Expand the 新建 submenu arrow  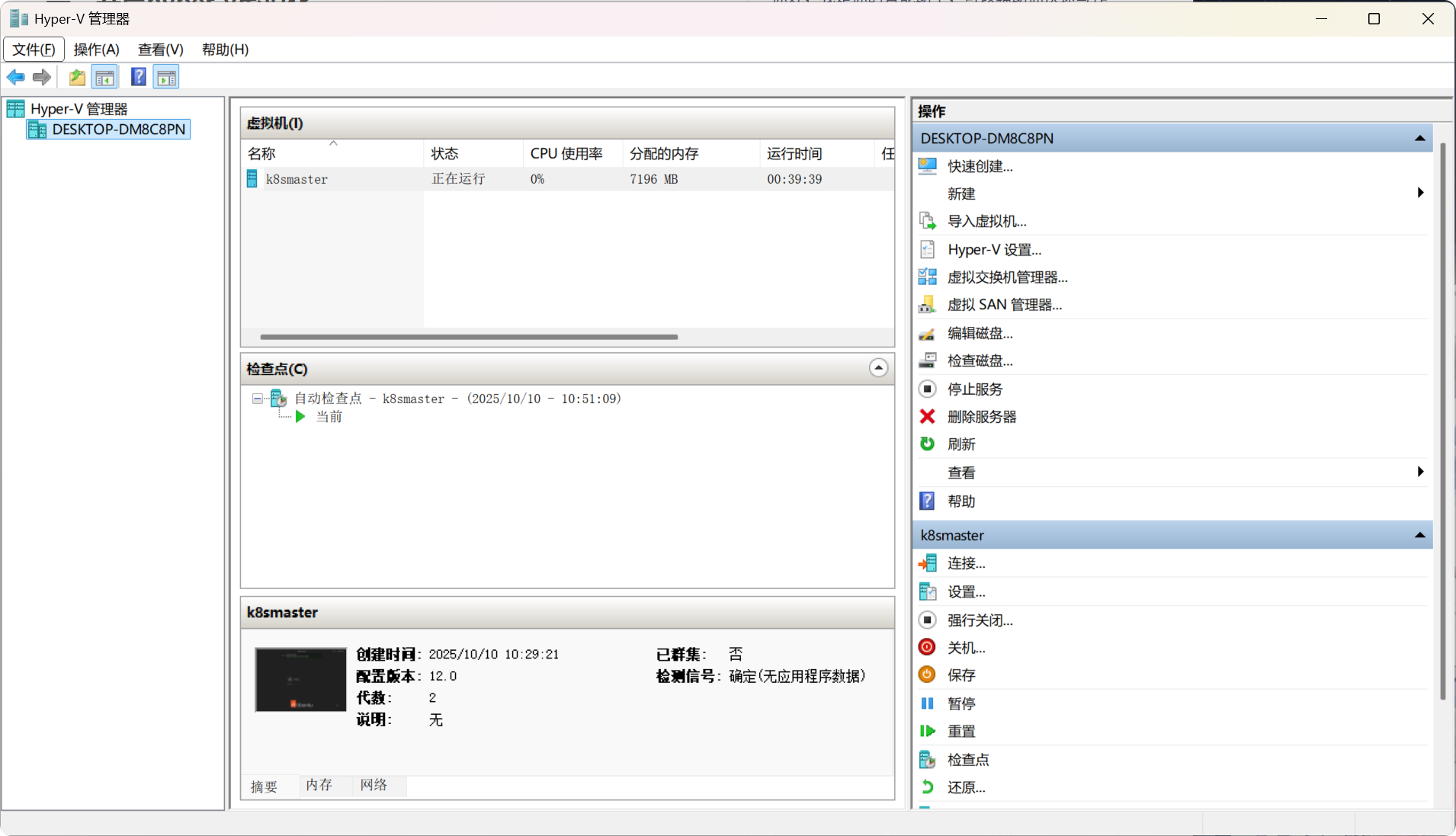pos(1420,193)
